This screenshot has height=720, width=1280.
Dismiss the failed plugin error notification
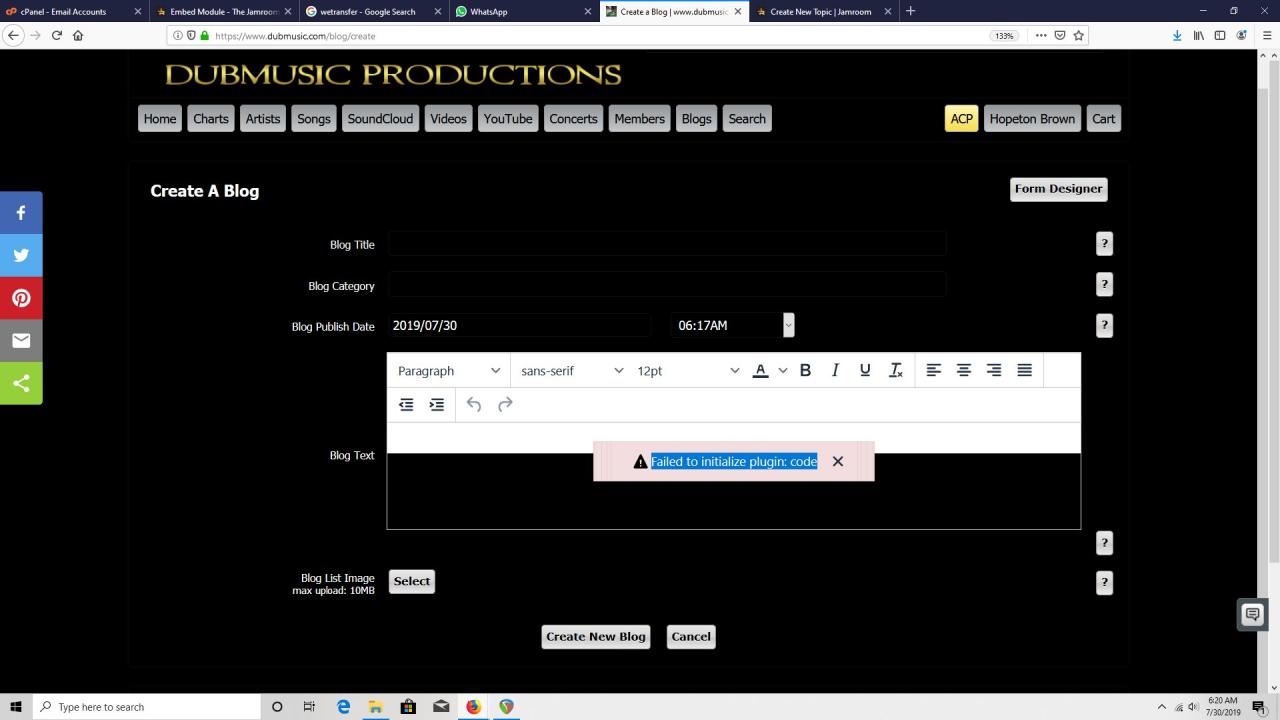click(838, 461)
